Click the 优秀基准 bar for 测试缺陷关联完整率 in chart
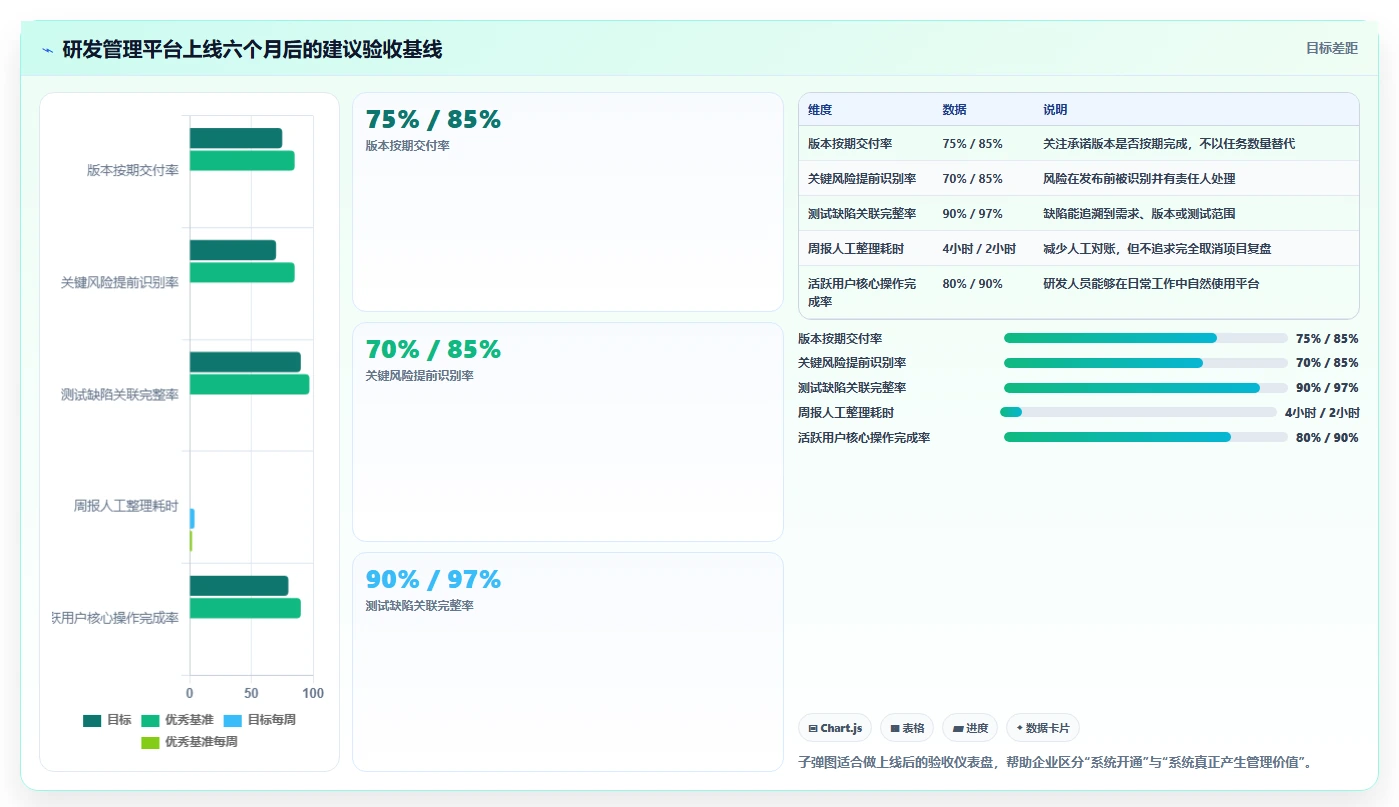The width and height of the screenshot is (1399, 807). coord(249,384)
